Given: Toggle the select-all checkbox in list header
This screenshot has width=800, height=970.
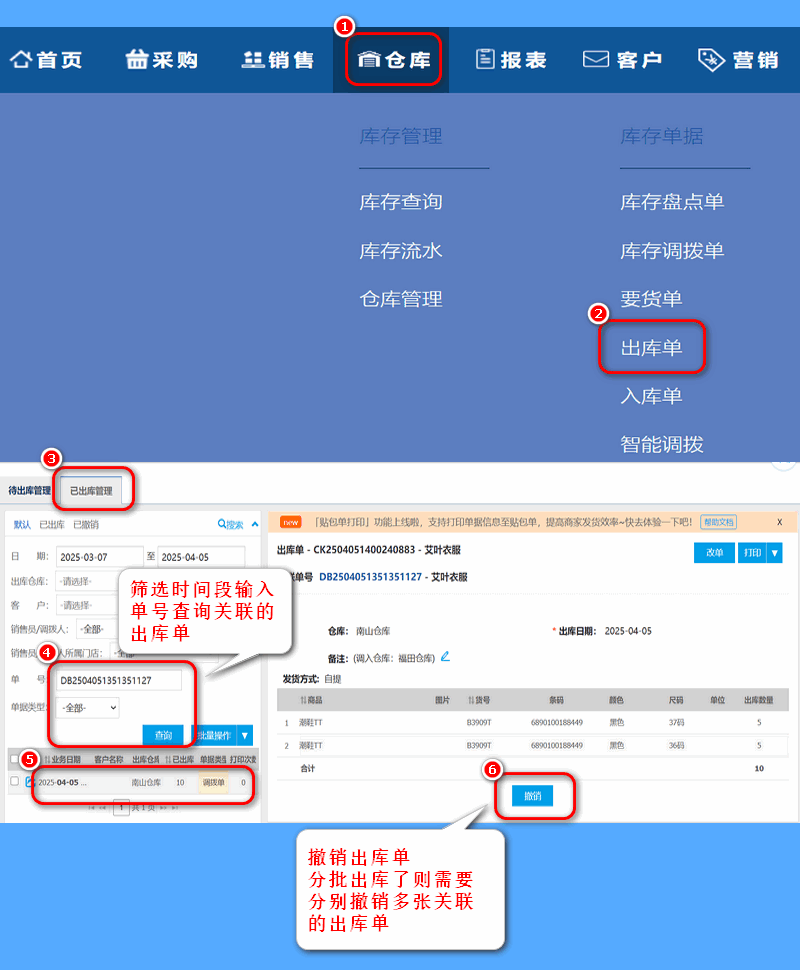Looking at the screenshot, I should pyautogui.click(x=14, y=759).
